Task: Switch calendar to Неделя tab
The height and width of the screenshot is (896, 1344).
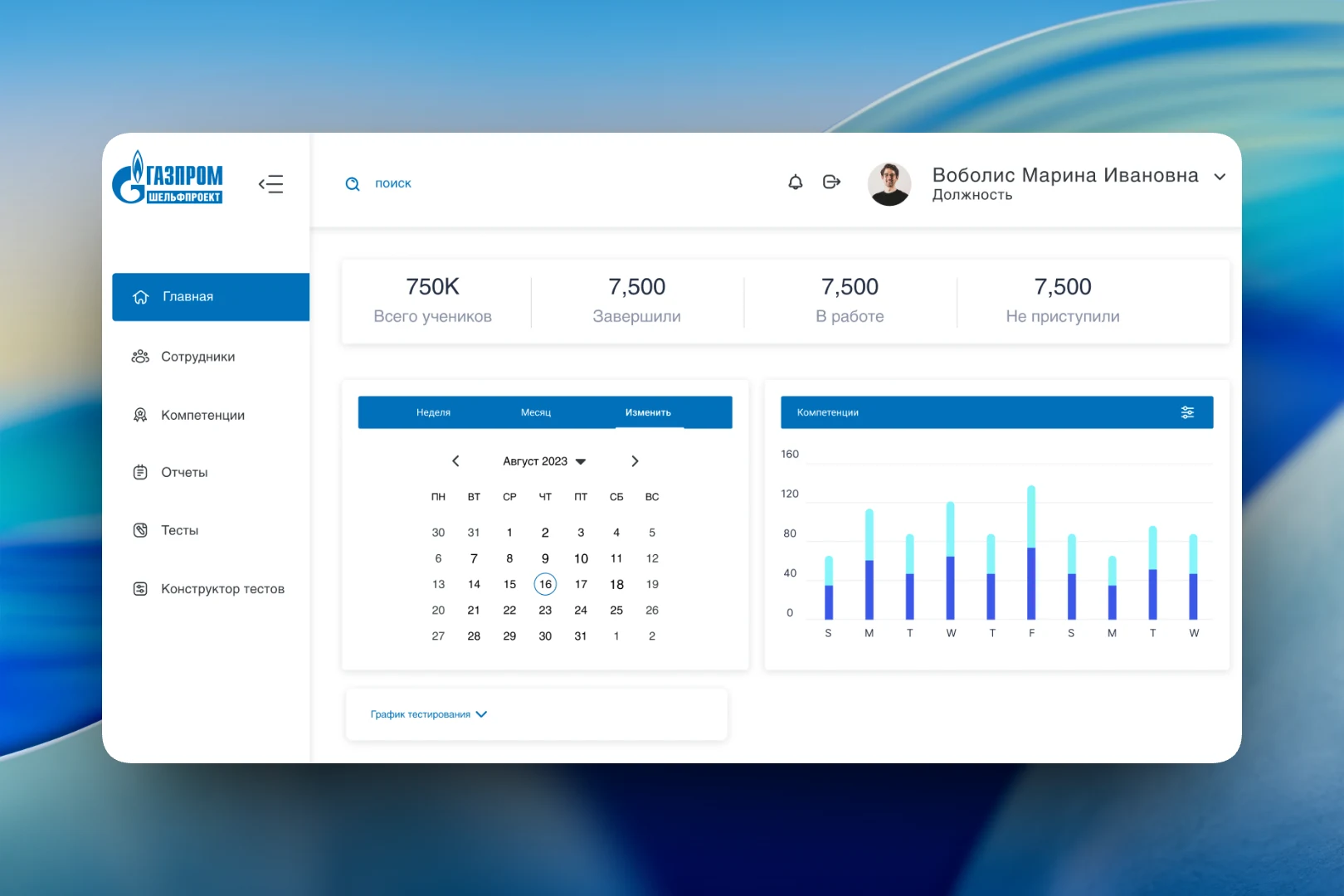Action: [x=433, y=412]
